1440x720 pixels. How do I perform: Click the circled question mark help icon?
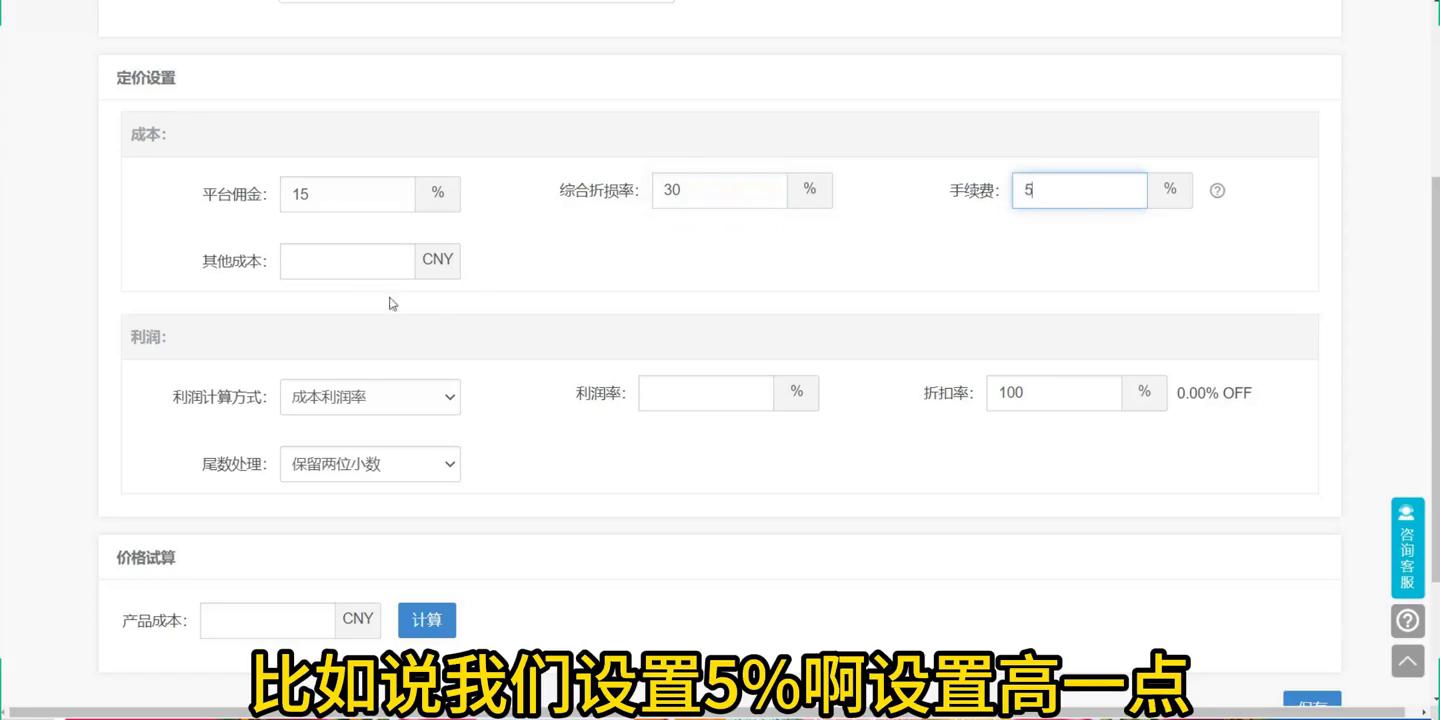click(1407, 620)
